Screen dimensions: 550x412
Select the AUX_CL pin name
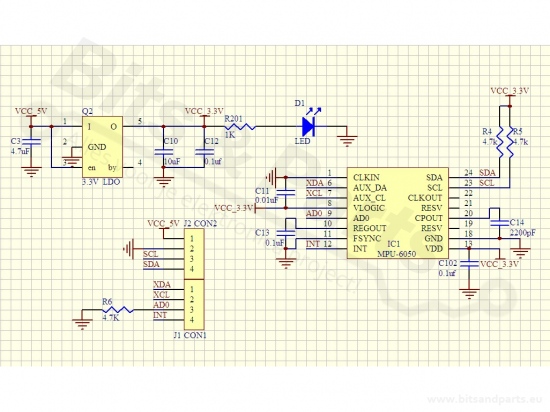[369, 198]
